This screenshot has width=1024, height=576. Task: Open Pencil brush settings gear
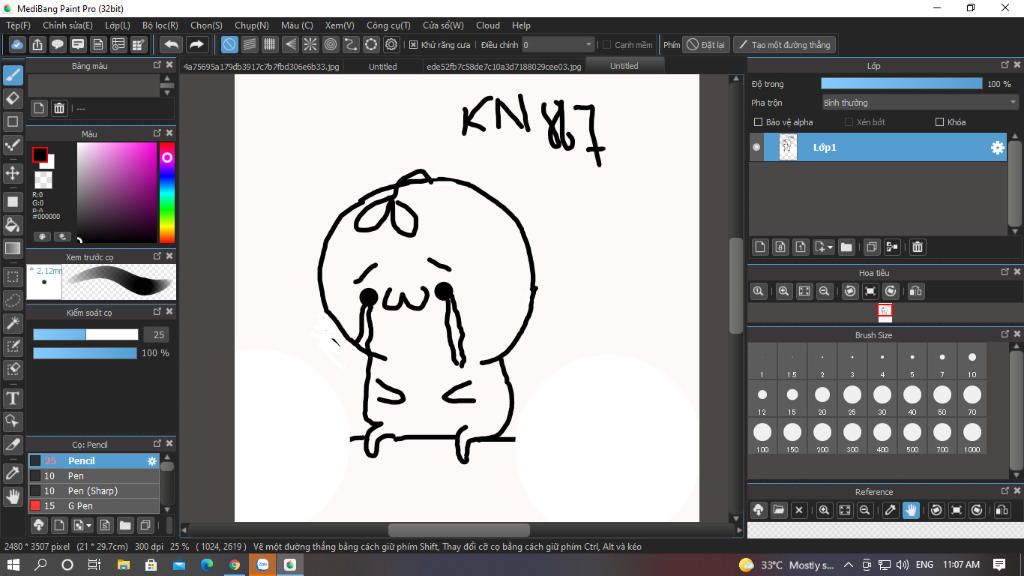(x=152, y=461)
